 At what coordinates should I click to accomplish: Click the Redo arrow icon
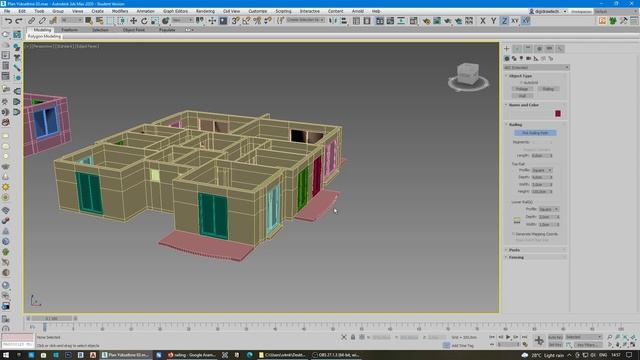19,21
